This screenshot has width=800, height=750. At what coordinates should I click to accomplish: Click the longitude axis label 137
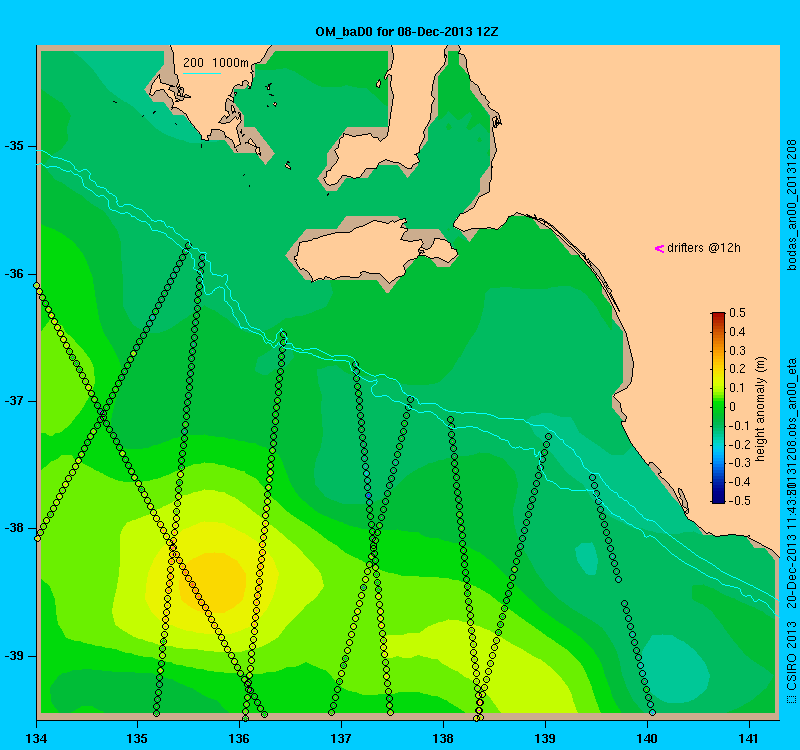point(341,738)
